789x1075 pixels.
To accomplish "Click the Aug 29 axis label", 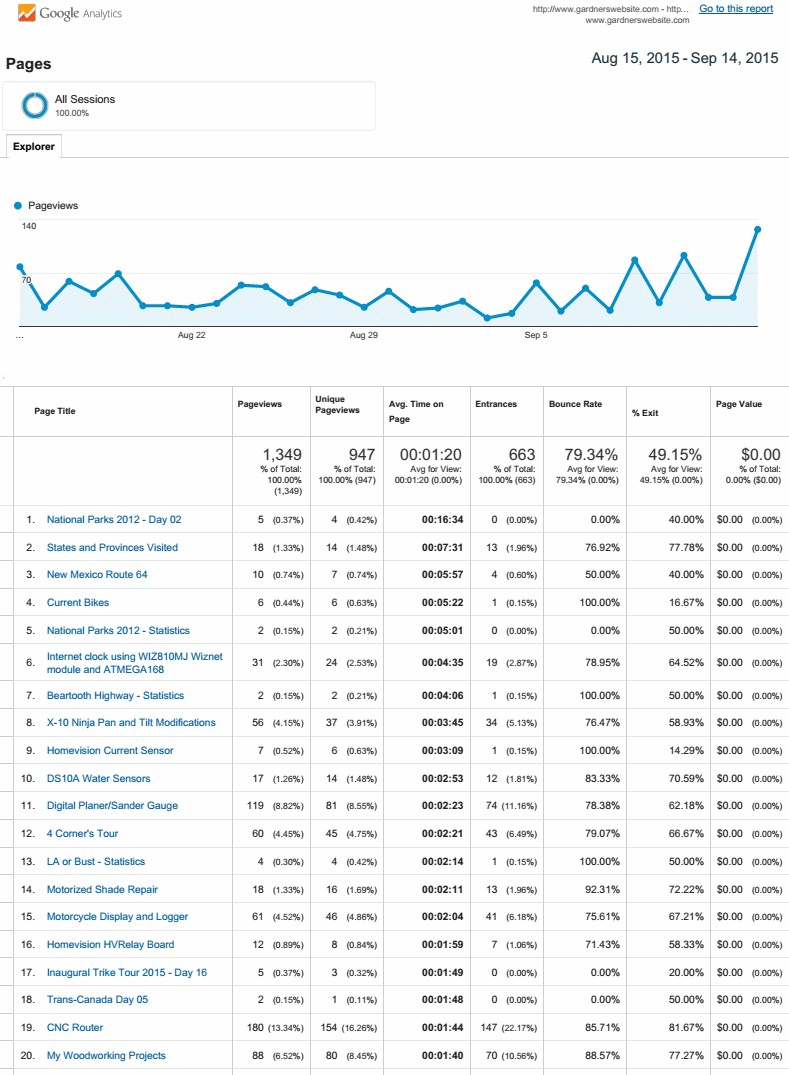I will (363, 335).
